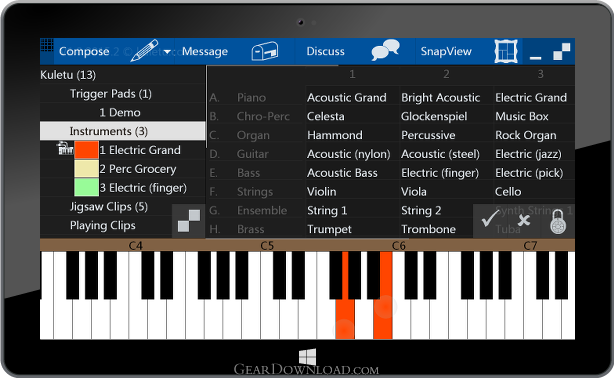Choose Glockenspiel instrument
614x378 pixels.
434,116
